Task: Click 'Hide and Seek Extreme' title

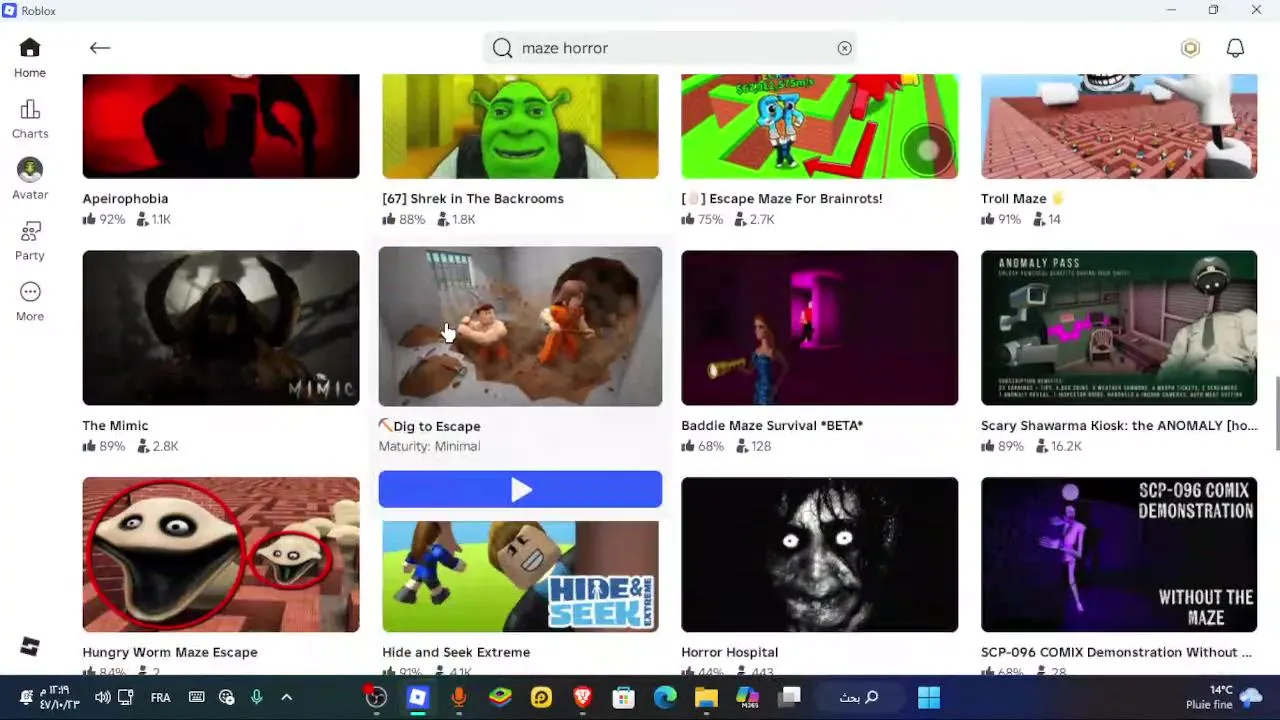Action: tap(456, 652)
